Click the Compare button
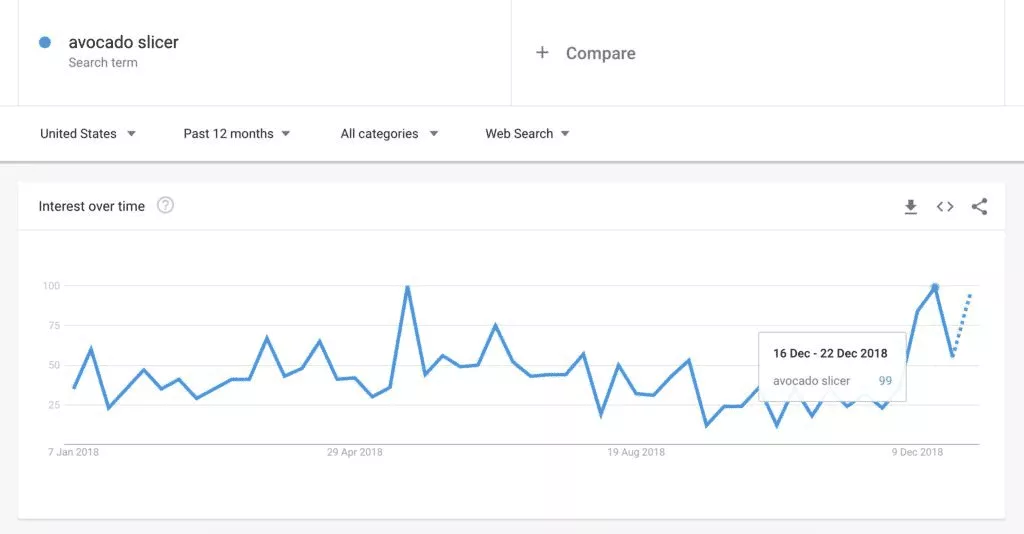 [600, 53]
